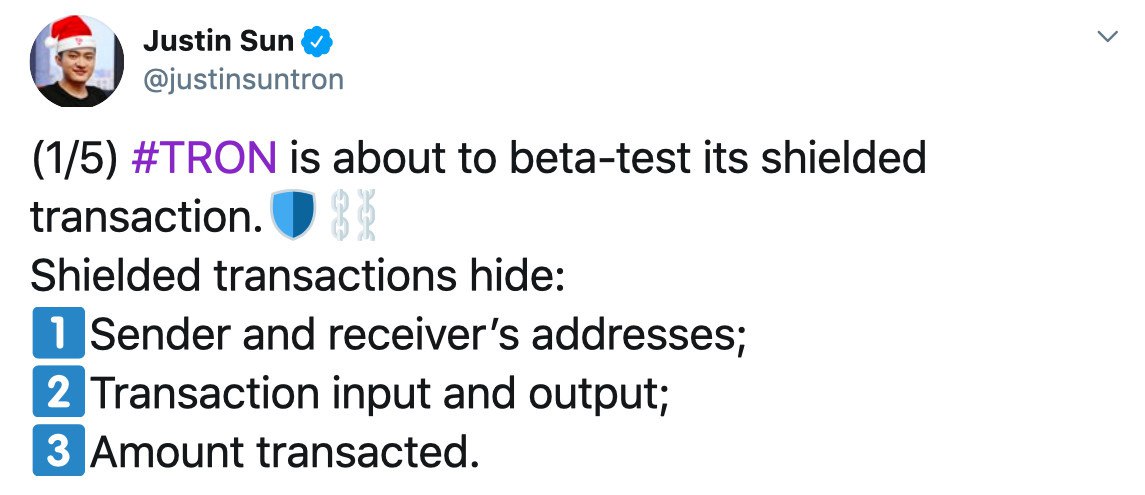Click the "Sender and receiver's addresses;" text
Screen dimensions: 1145x495
pos(418,334)
